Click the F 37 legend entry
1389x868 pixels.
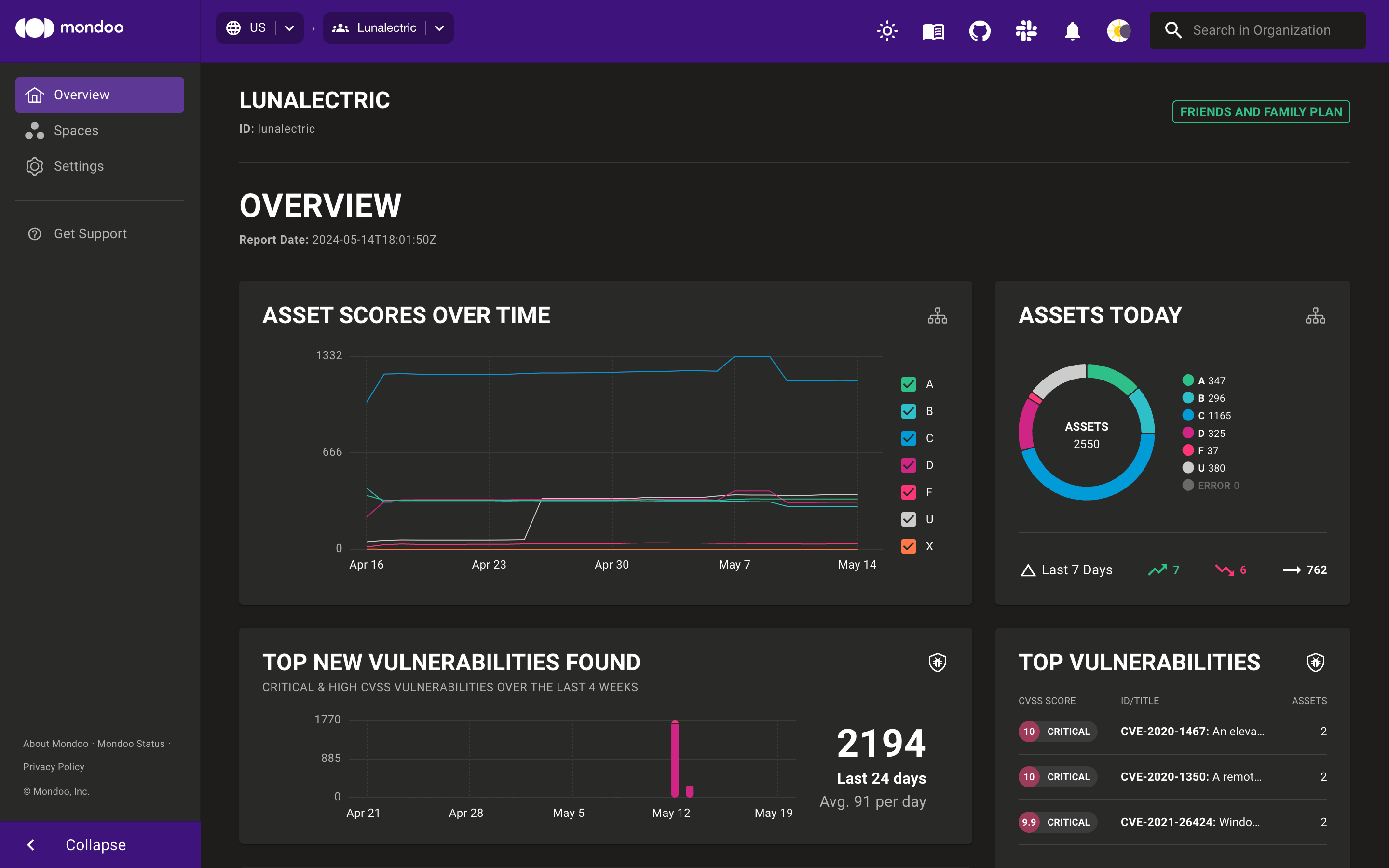point(1200,451)
